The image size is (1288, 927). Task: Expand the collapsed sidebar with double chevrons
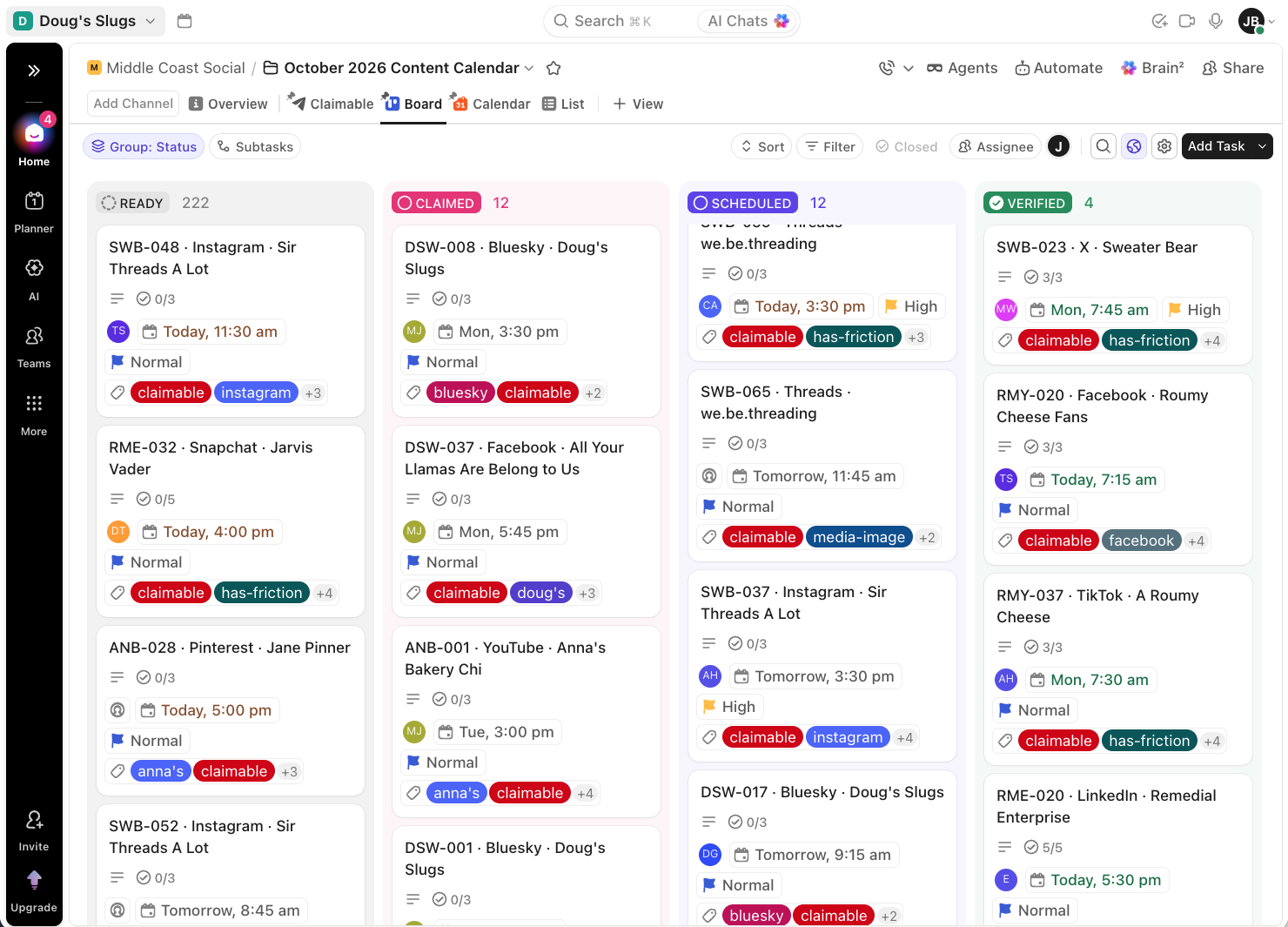(x=34, y=71)
